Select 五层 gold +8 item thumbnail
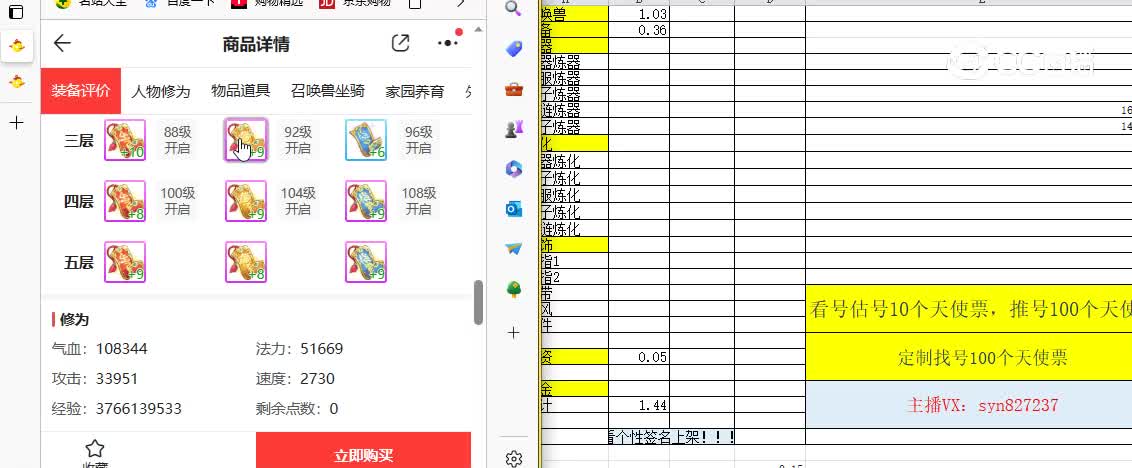 coord(245,262)
